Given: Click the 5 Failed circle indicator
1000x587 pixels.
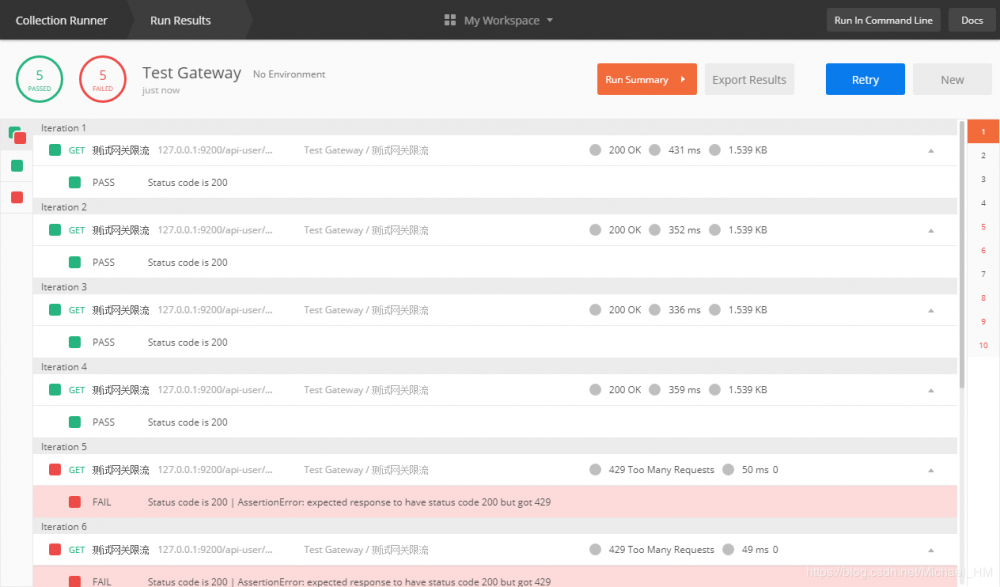Looking at the screenshot, I should pyautogui.click(x=103, y=79).
